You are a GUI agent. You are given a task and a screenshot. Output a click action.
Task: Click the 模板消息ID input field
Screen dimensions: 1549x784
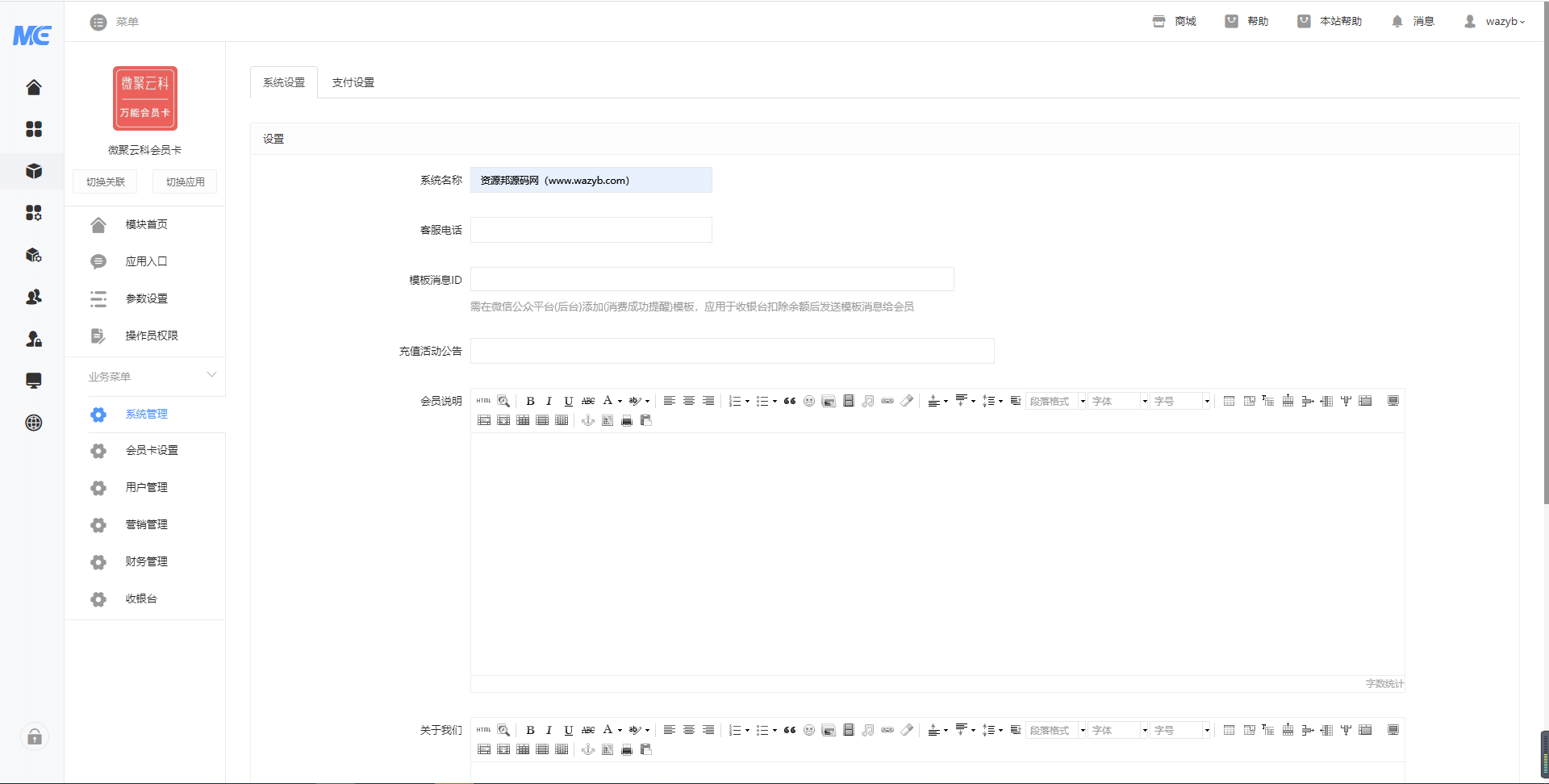point(712,279)
